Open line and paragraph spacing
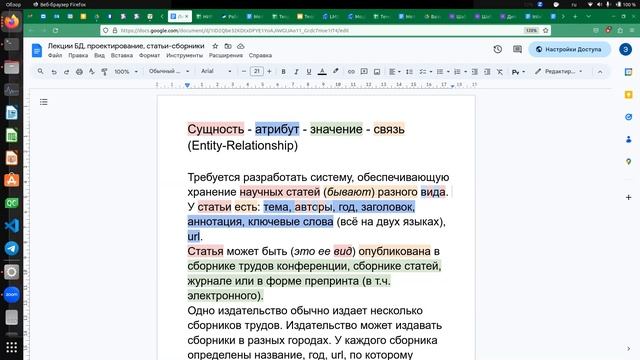640x360 pixels. pos(409,71)
